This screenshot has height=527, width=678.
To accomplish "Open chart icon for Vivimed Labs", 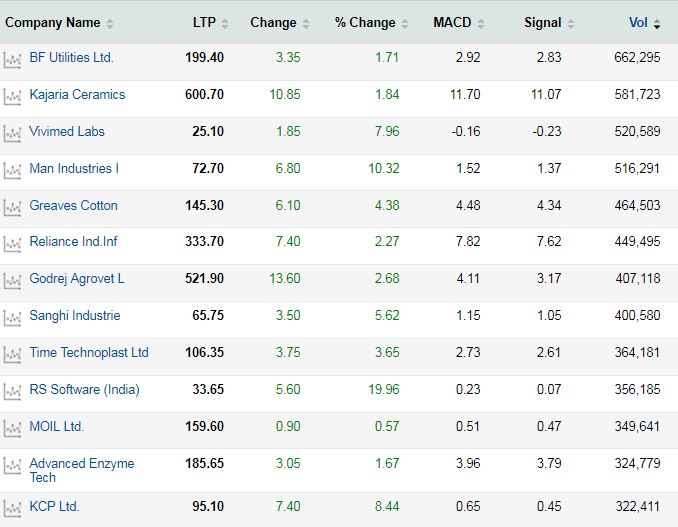I will 12,134.
